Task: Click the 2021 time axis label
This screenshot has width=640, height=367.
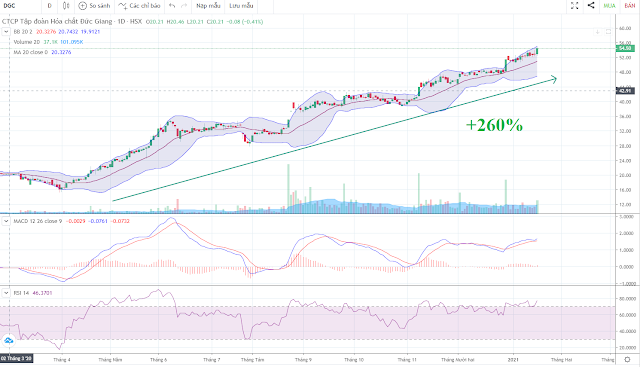Action: tap(513, 360)
